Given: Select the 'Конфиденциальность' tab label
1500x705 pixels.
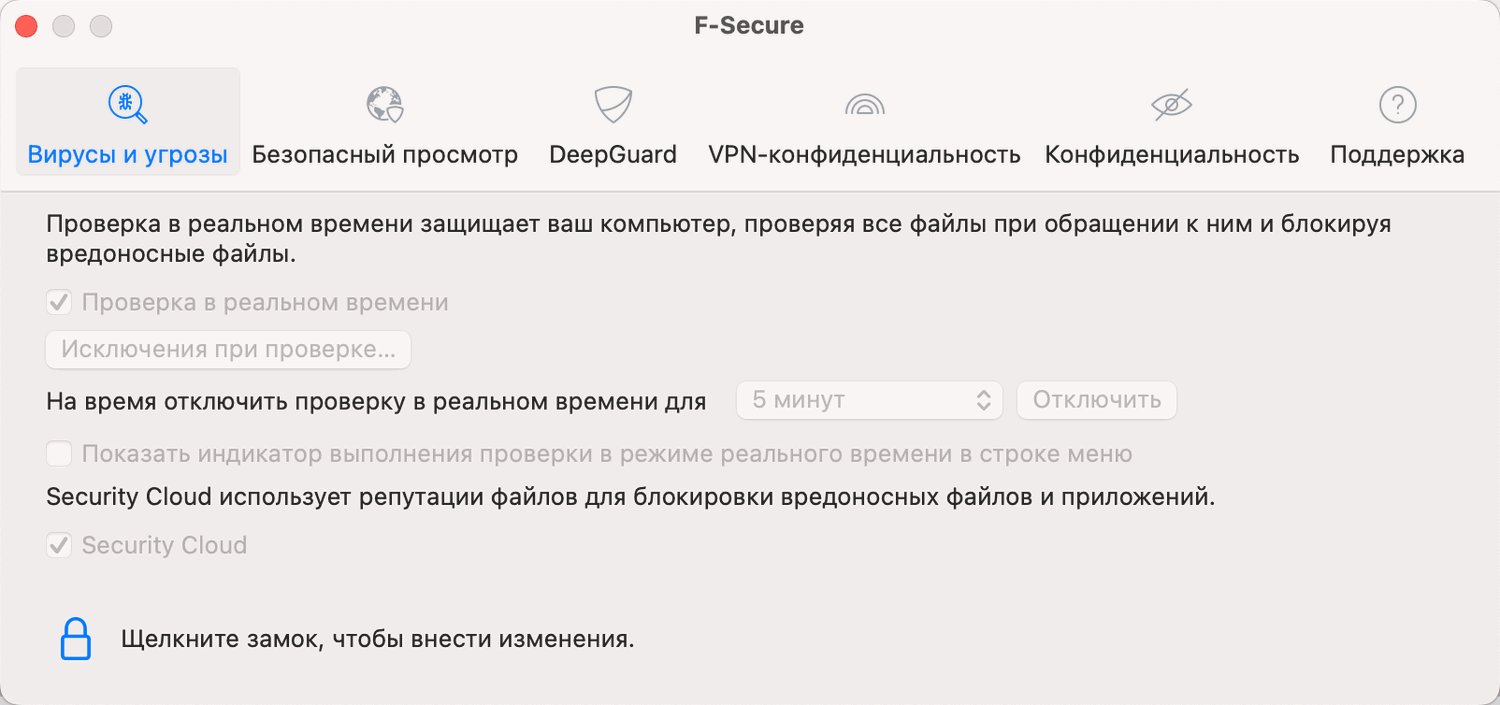Looking at the screenshot, I should (x=1171, y=155).
